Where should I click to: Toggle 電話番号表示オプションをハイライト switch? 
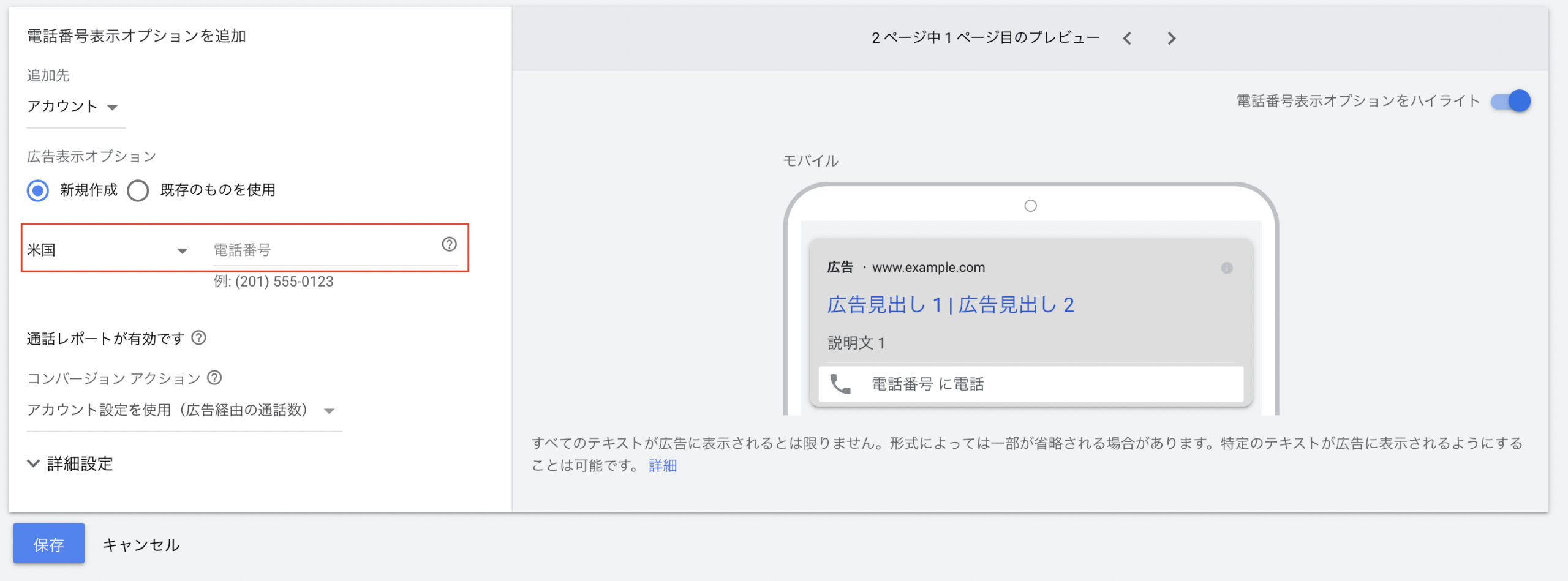(x=1510, y=101)
